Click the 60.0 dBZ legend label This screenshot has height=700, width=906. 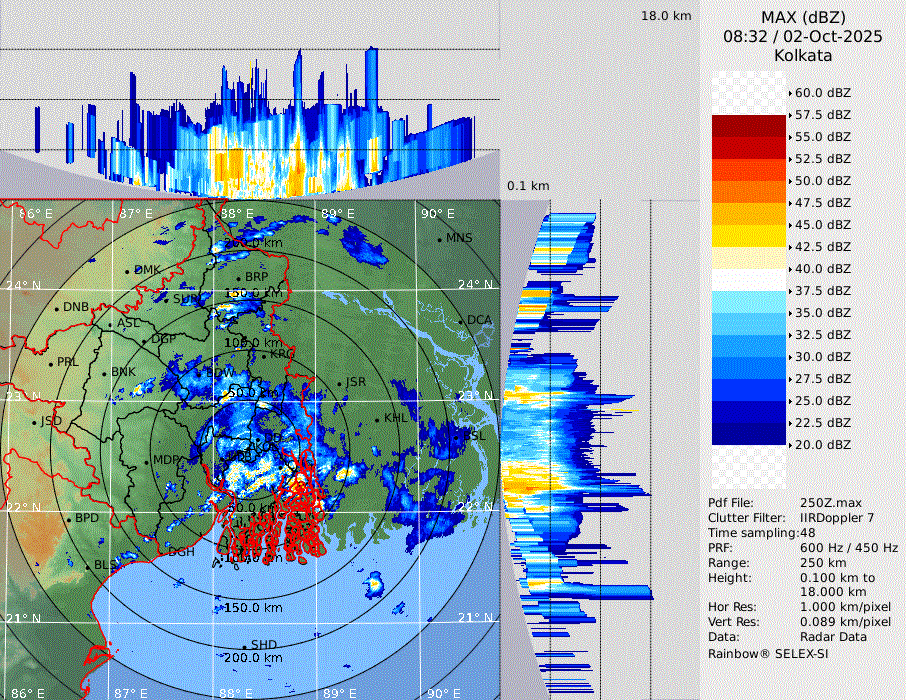[x=822, y=93]
